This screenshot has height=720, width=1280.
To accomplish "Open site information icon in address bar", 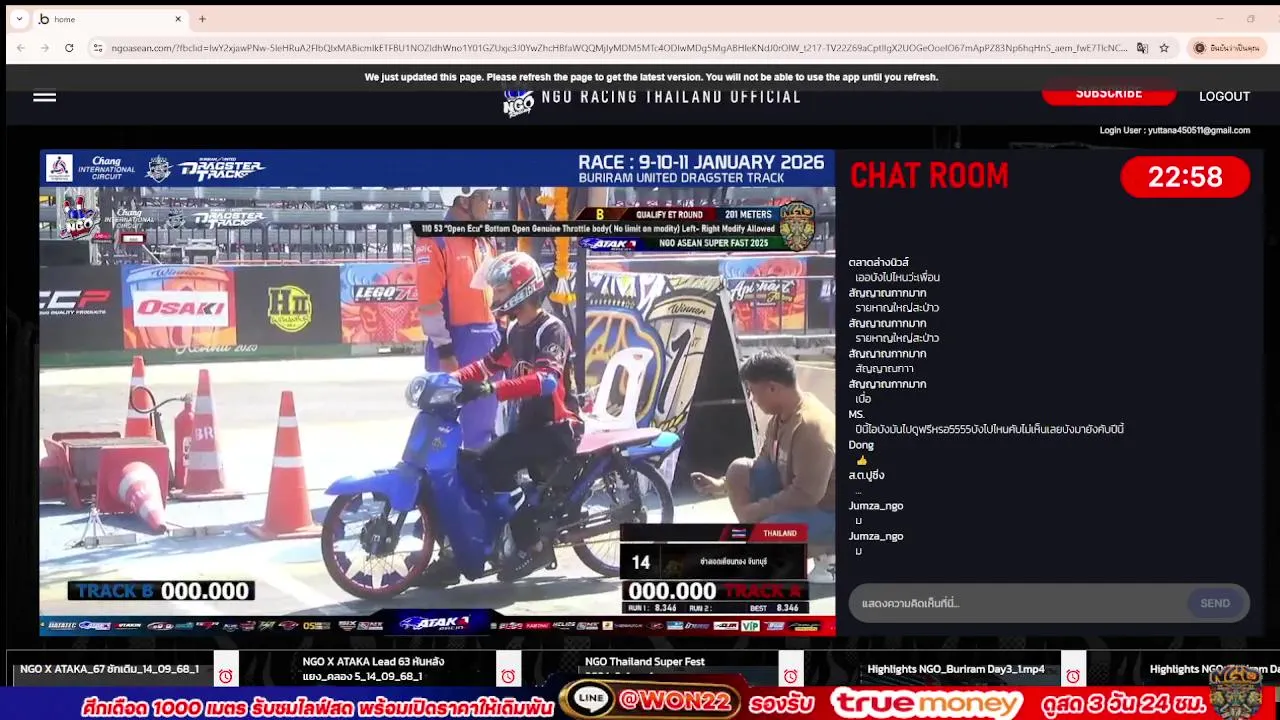I will pos(97,48).
